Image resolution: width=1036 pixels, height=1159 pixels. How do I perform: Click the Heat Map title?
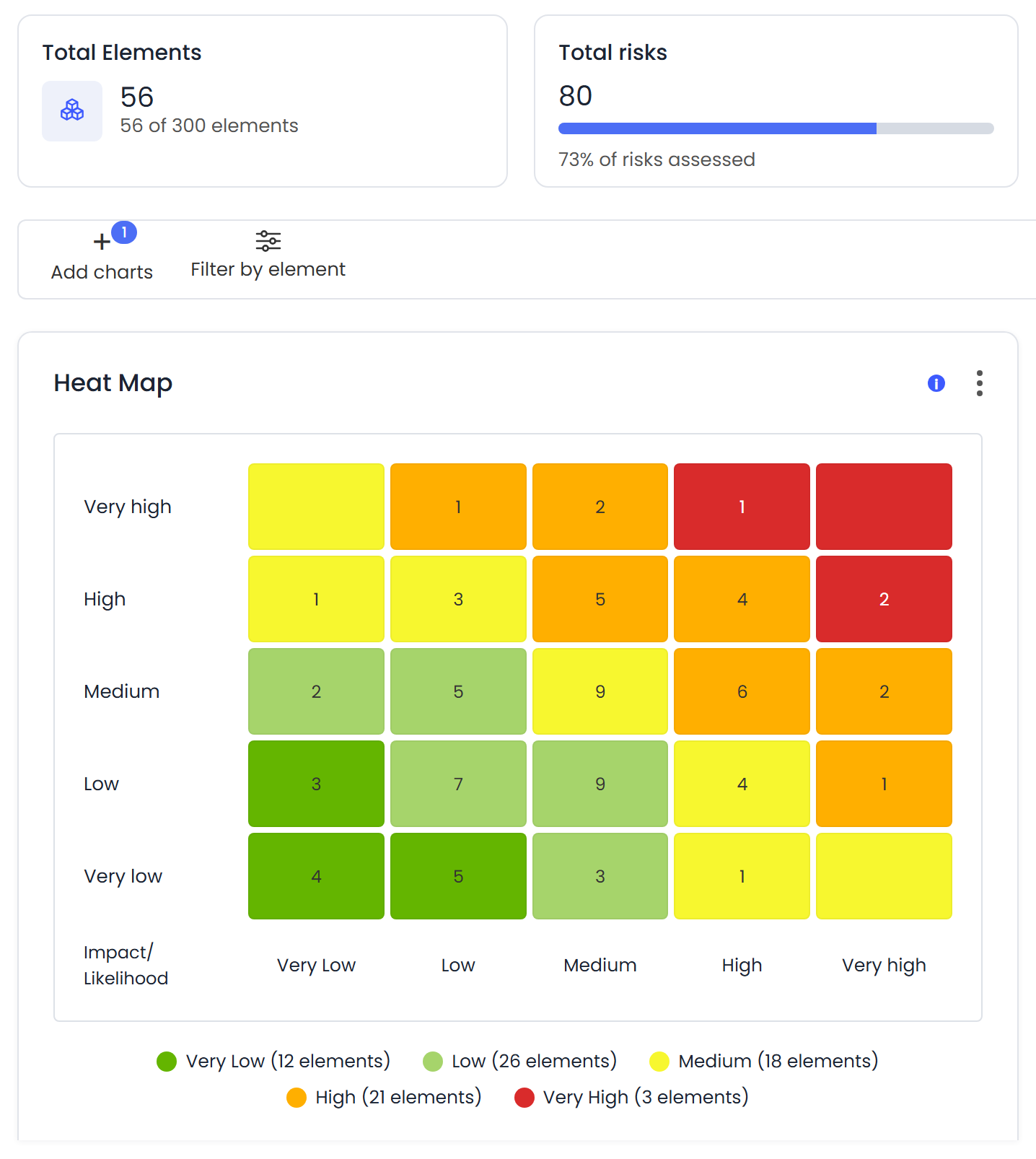(x=113, y=383)
